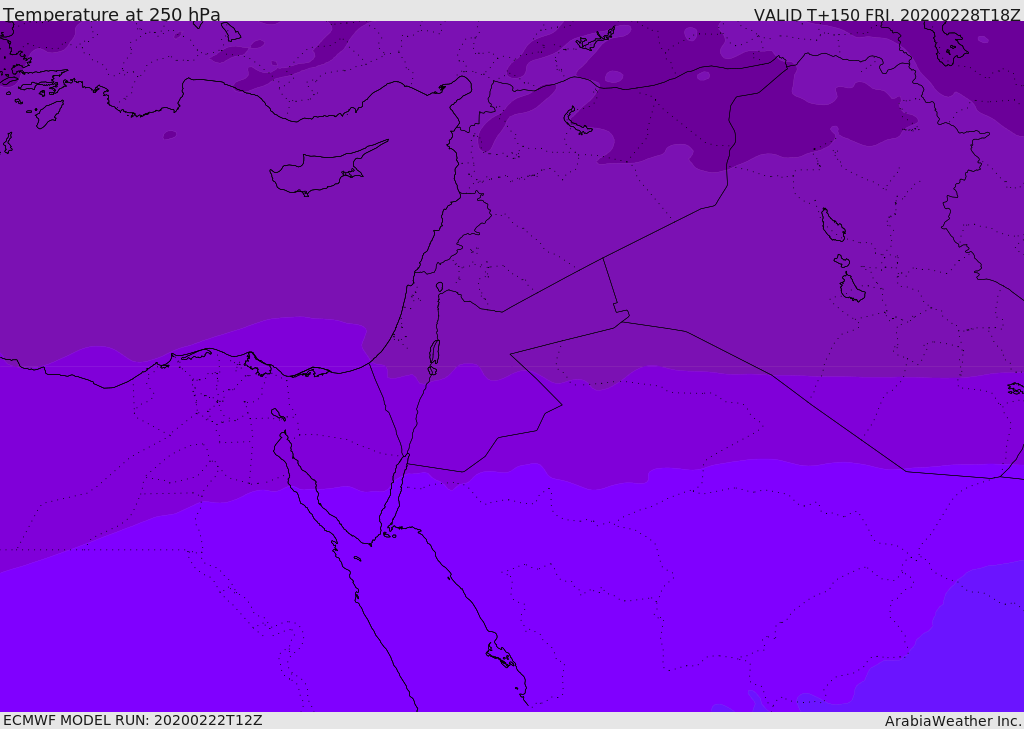Screen dimensions: 1024x729
Task: Click the 'ECMWF MODEL RUN: 20200222T12Z' footer text
Action: 133,720
